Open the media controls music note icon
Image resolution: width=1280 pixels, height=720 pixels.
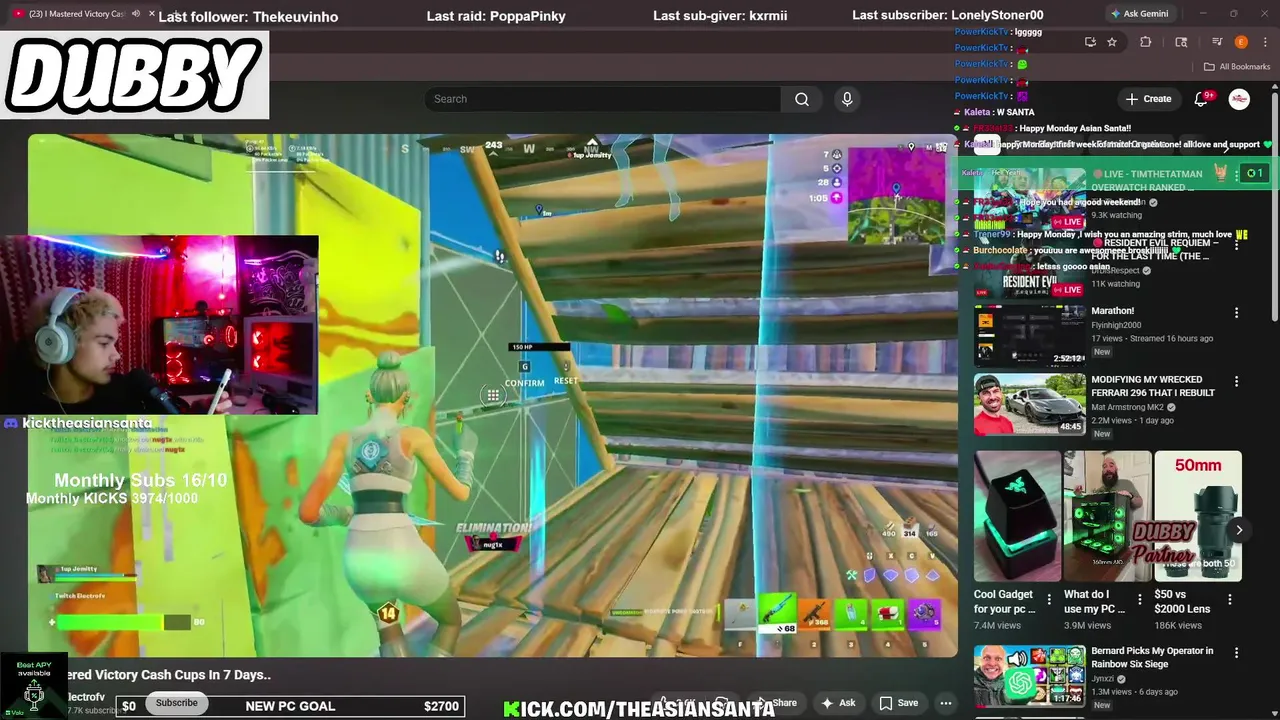click(x=1217, y=42)
